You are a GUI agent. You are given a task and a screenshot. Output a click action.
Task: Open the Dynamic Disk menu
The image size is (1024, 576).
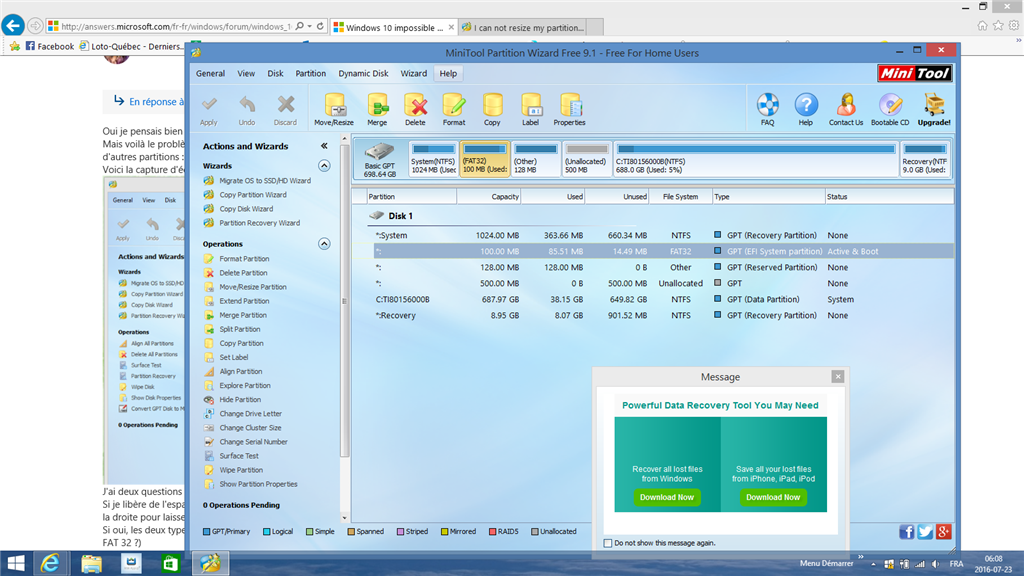click(363, 73)
